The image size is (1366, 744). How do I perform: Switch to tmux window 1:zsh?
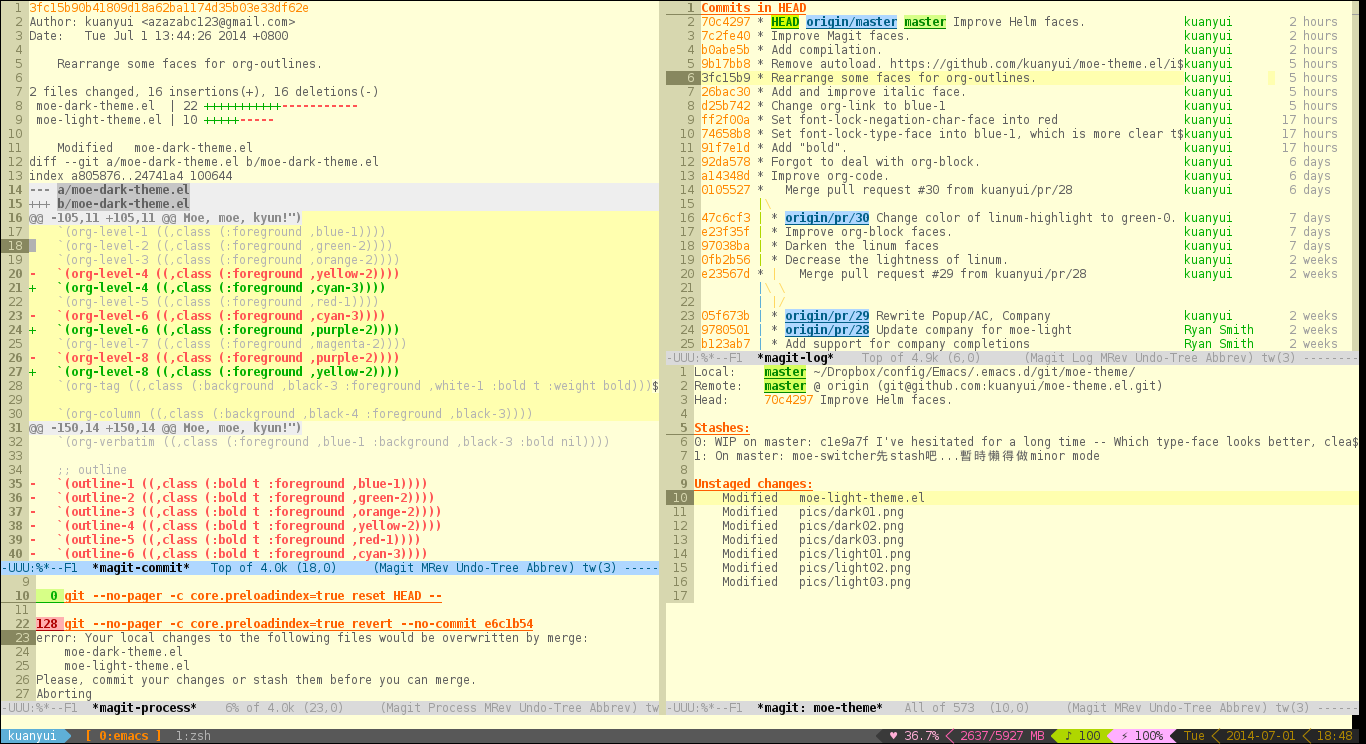pos(193,736)
